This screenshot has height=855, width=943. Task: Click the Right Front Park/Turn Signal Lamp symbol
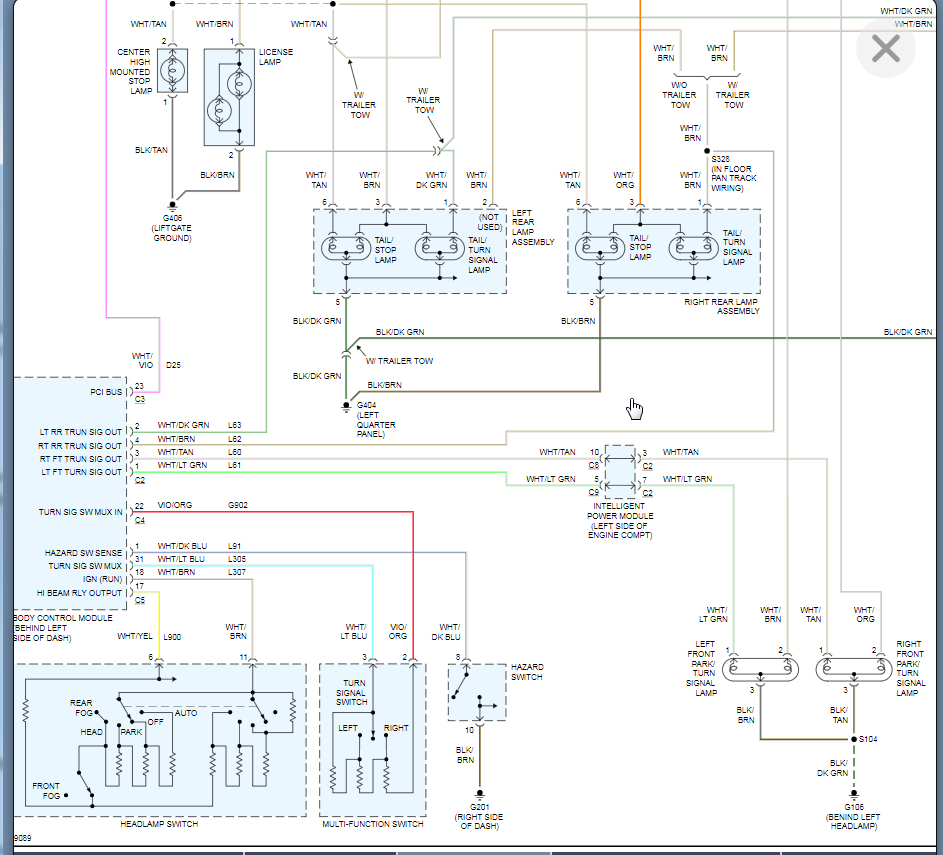(x=853, y=669)
